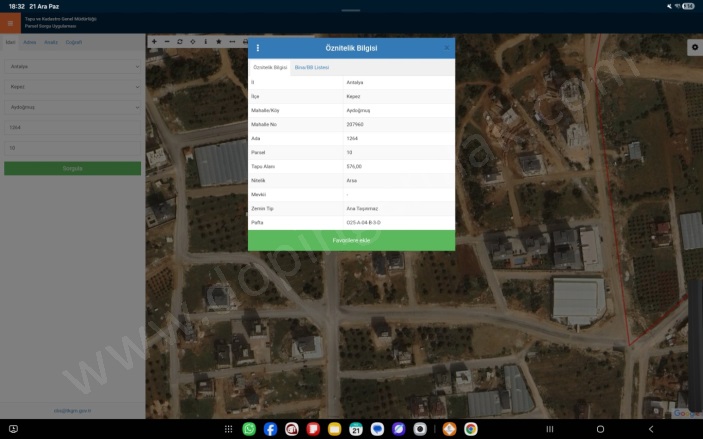The image size is (703, 439).
Task: Open the orange hamburger menu
Action: (10, 23)
